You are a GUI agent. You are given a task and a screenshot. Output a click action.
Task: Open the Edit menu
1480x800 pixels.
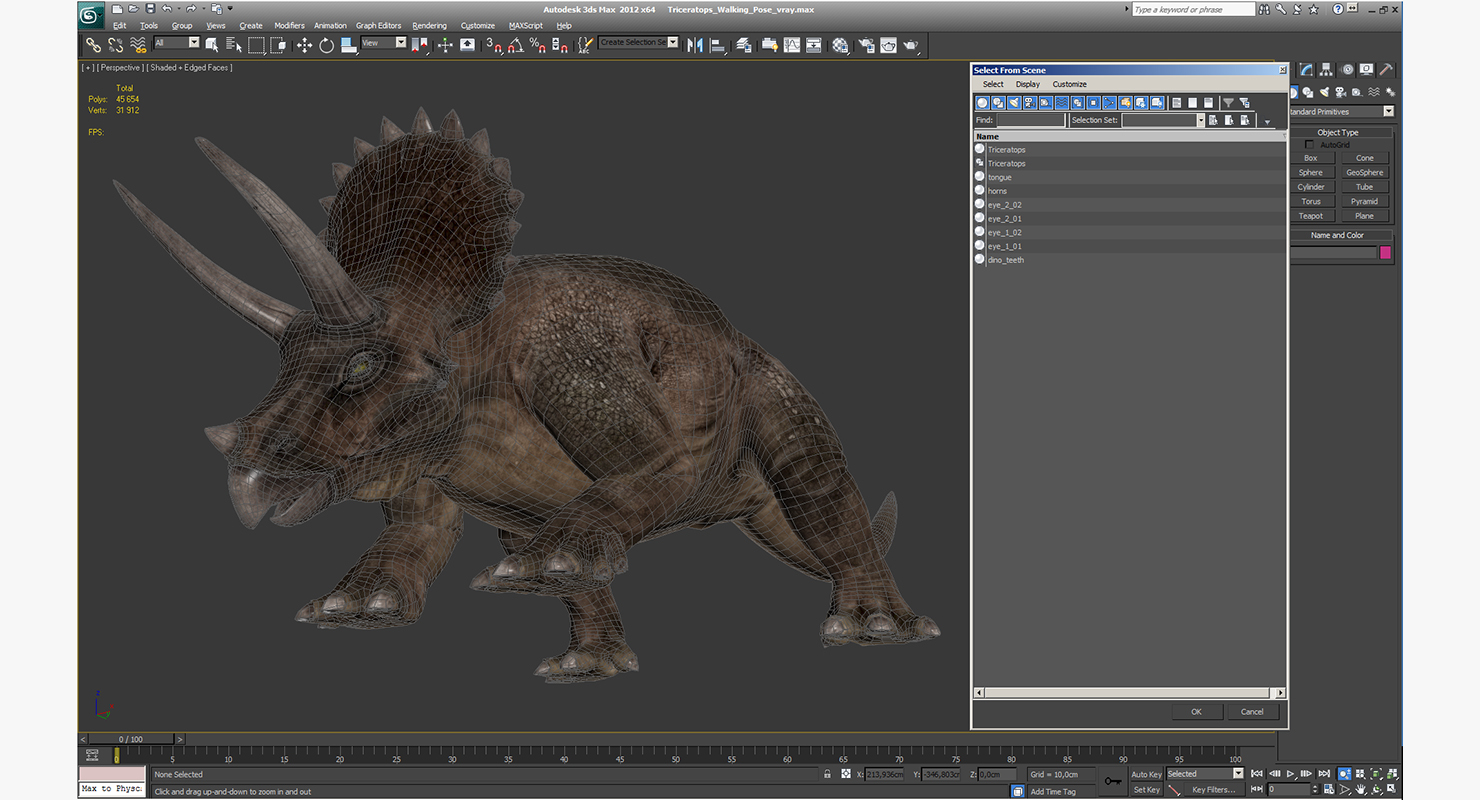(x=119, y=25)
